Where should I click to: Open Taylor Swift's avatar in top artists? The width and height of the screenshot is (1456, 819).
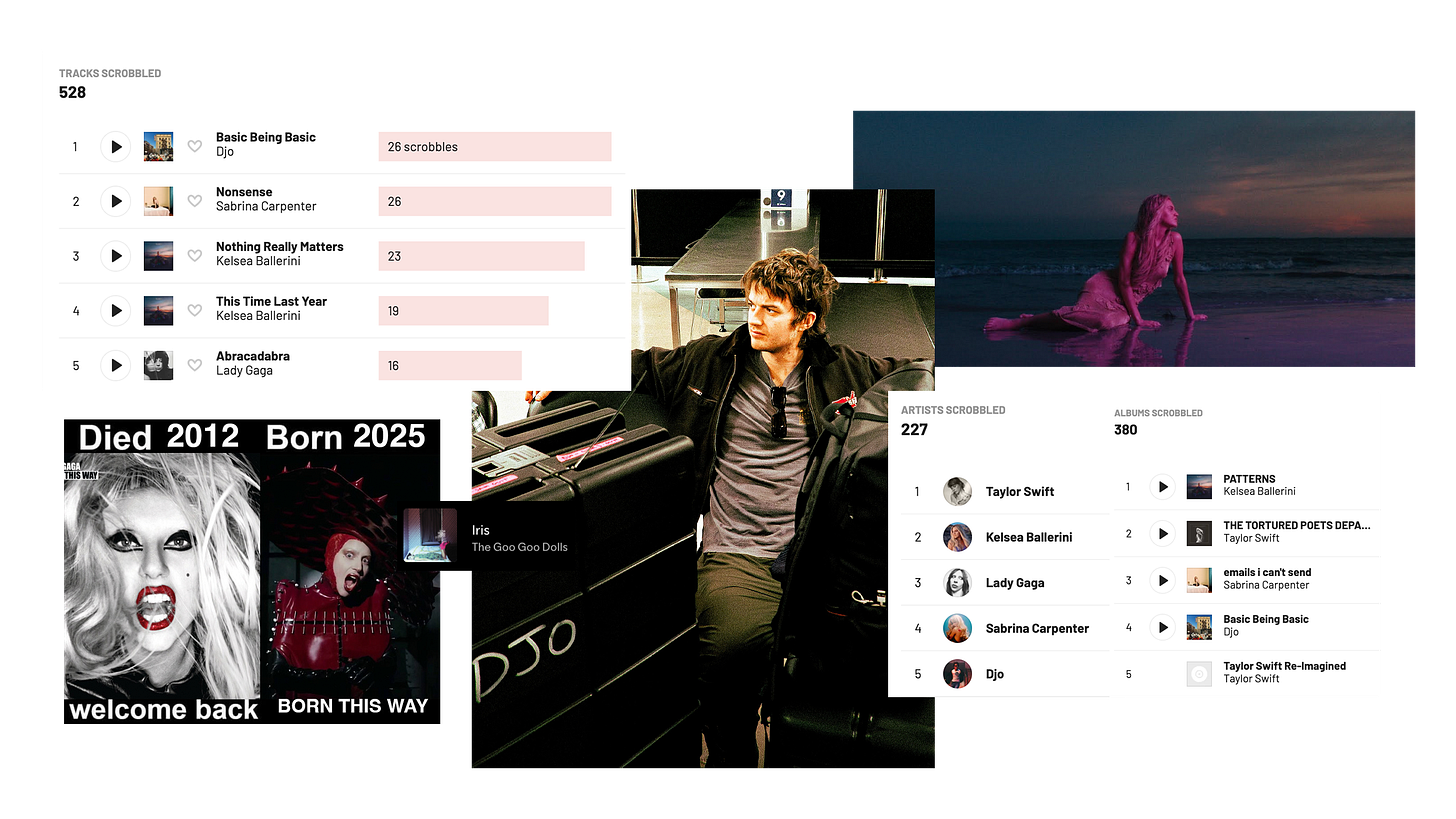click(x=957, y=491)
